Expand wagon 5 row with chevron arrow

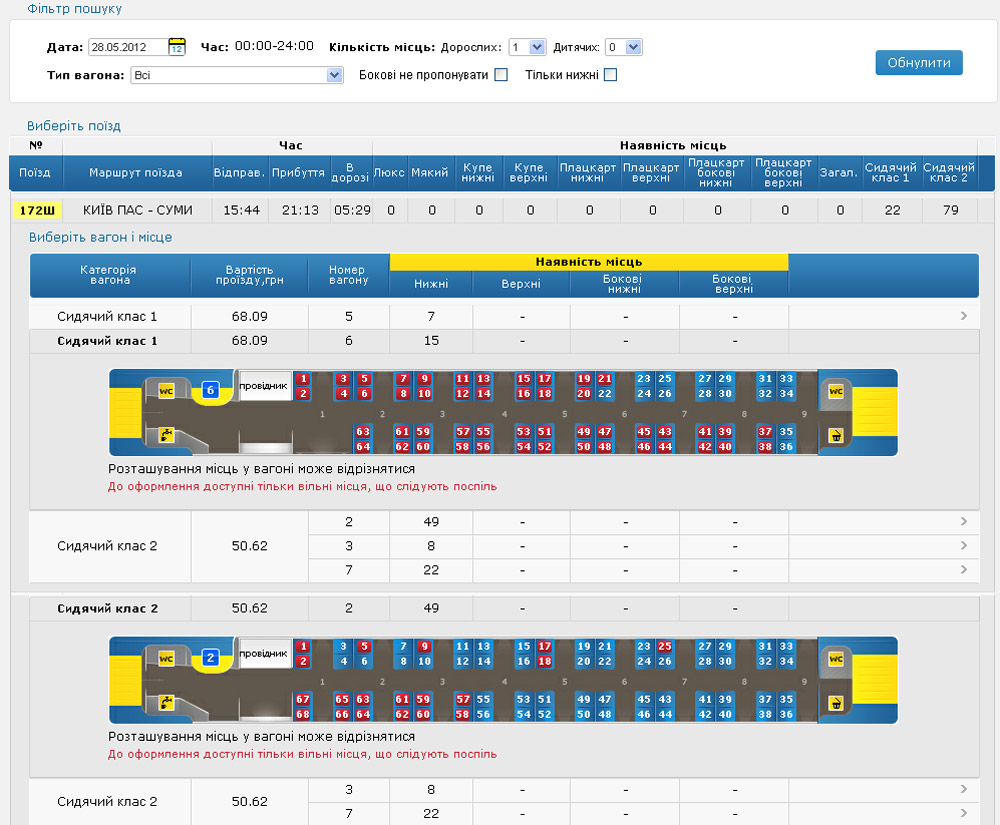pos(963,316)
